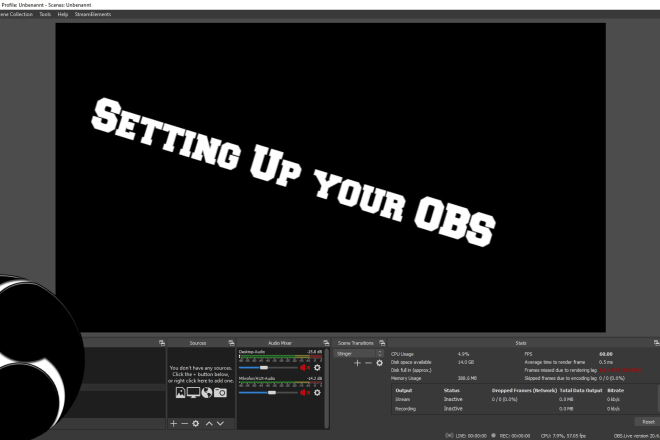Click 'Skipped frames due to encoding lag'
The height and width of the screenshot is (440, 660).
click(x=561, y=378)
